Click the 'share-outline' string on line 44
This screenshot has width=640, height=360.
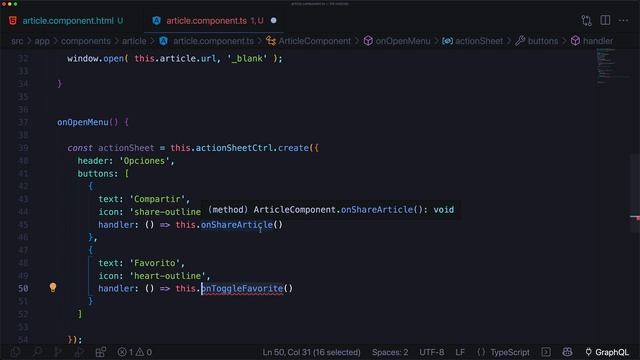165,212
